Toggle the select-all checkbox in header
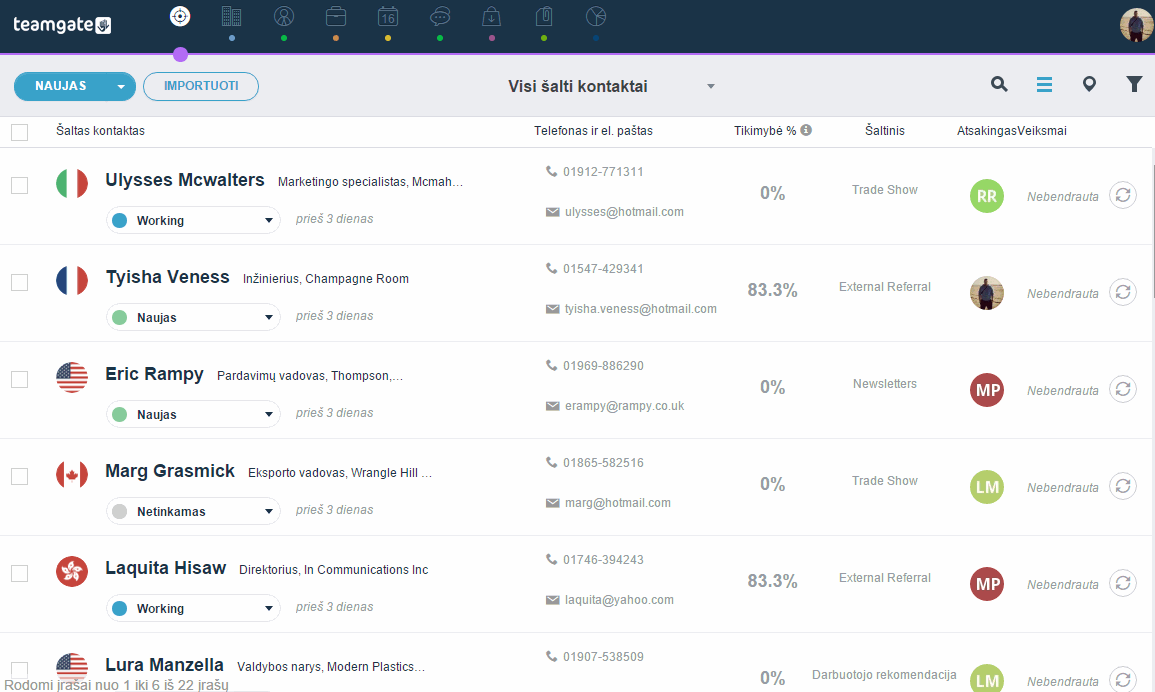The height and width of the screenshot is (692, 1155). [x=20, y=132]
